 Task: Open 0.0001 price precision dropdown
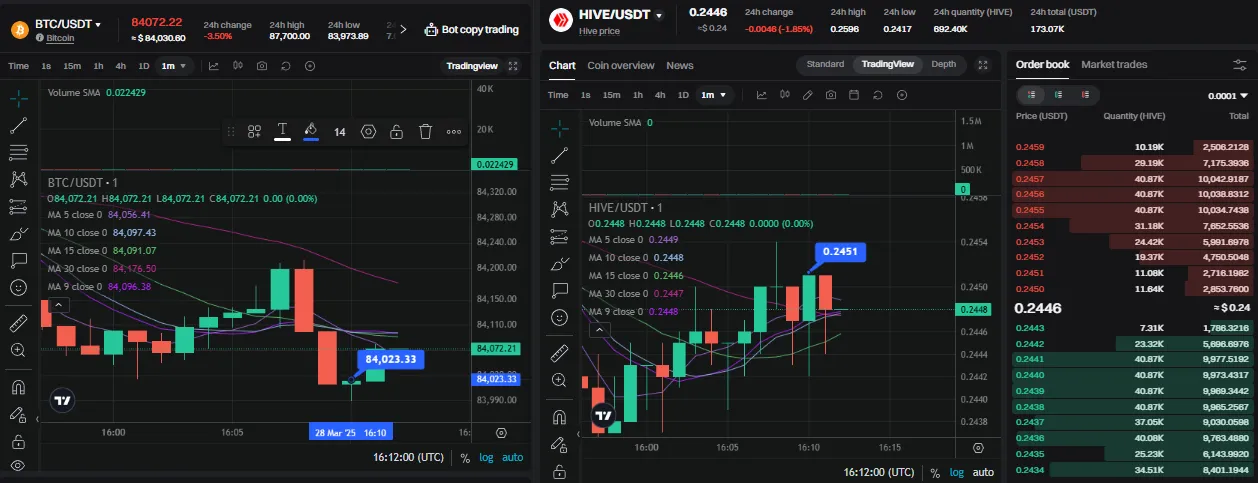click(x=1228, y=96)
